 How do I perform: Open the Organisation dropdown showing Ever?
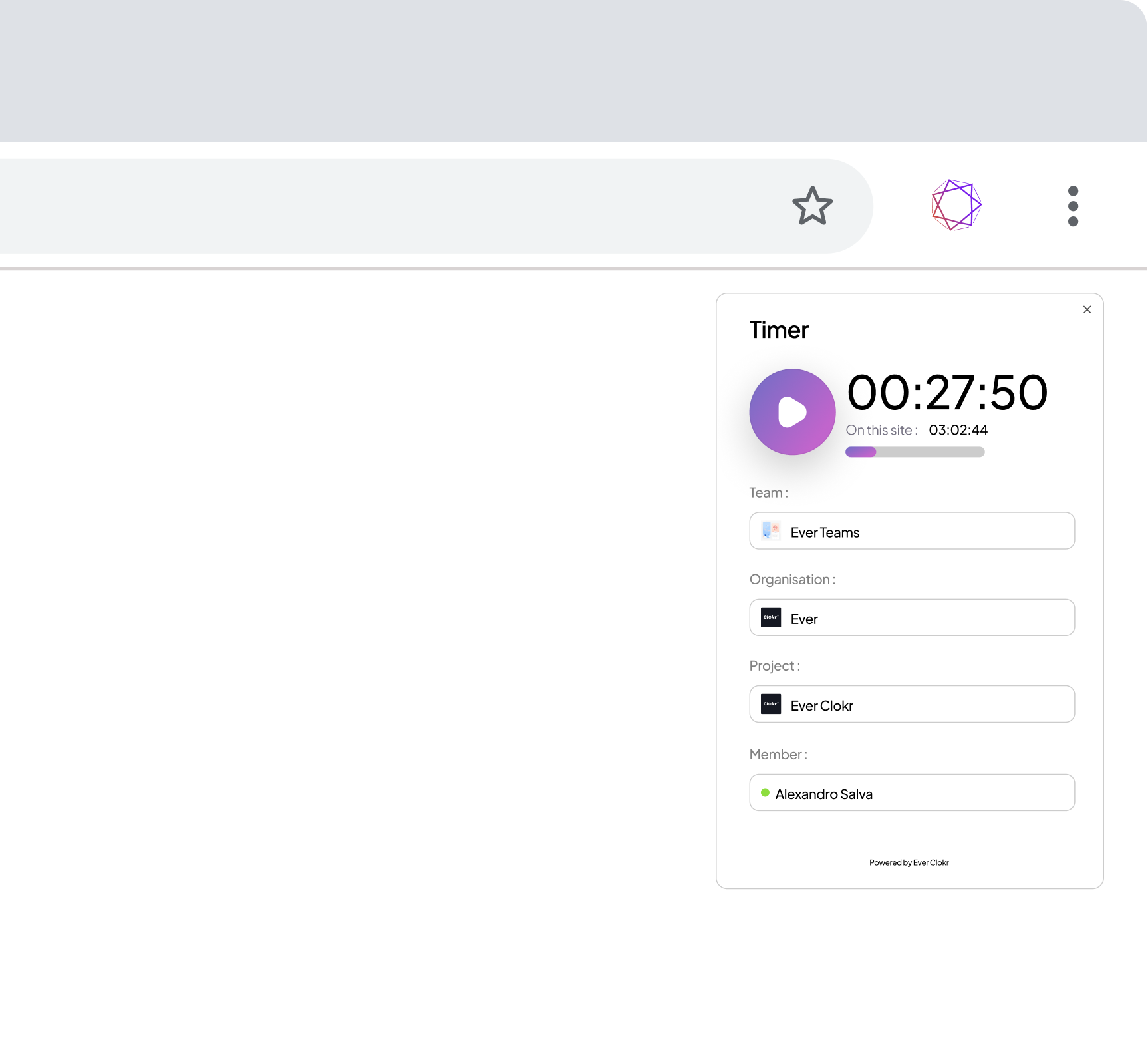[912, 617]
